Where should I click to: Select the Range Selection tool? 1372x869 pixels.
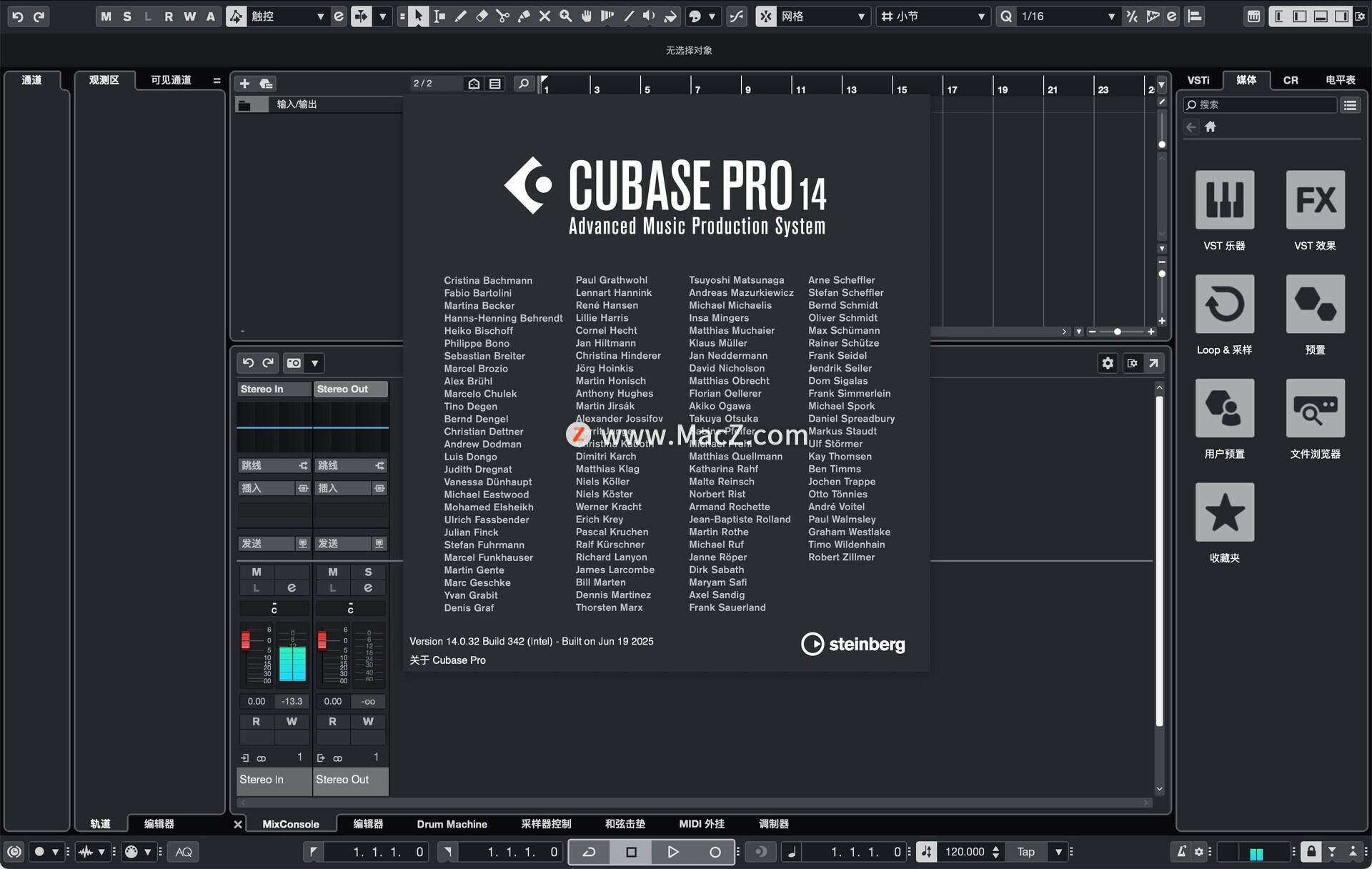(x=439, y=16)
